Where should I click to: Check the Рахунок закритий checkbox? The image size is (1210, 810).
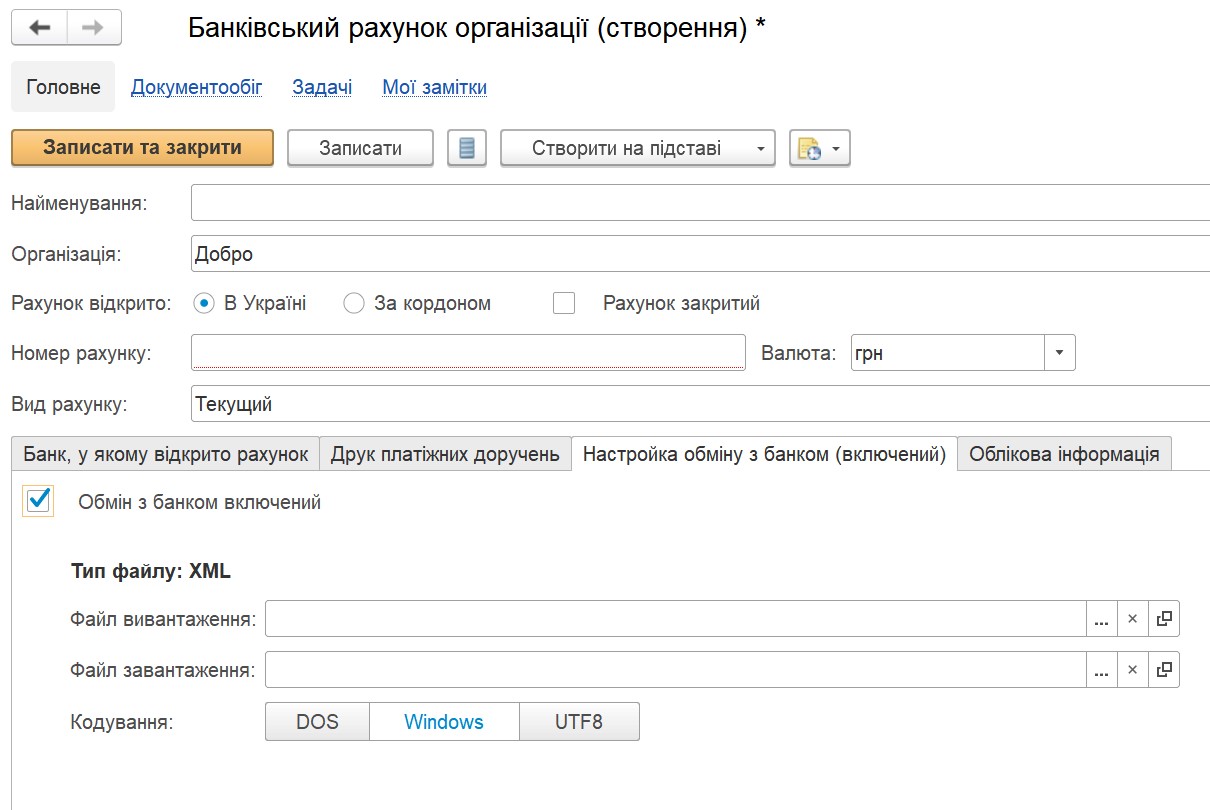(x=564, y=303)
